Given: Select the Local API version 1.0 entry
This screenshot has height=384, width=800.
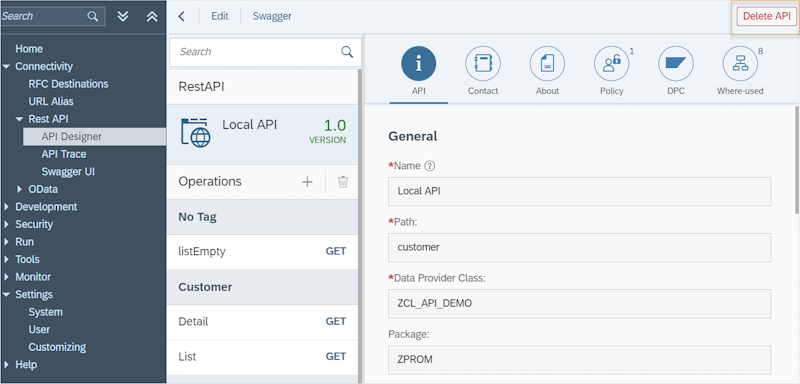Looking at the screenshot, I should coord(262,134).
